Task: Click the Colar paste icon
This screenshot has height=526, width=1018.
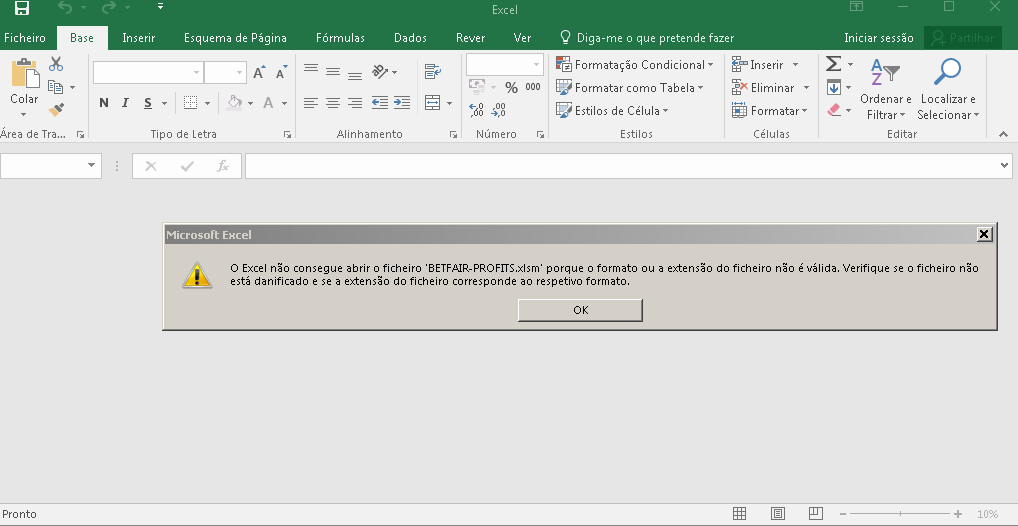Action: (24, 73)
